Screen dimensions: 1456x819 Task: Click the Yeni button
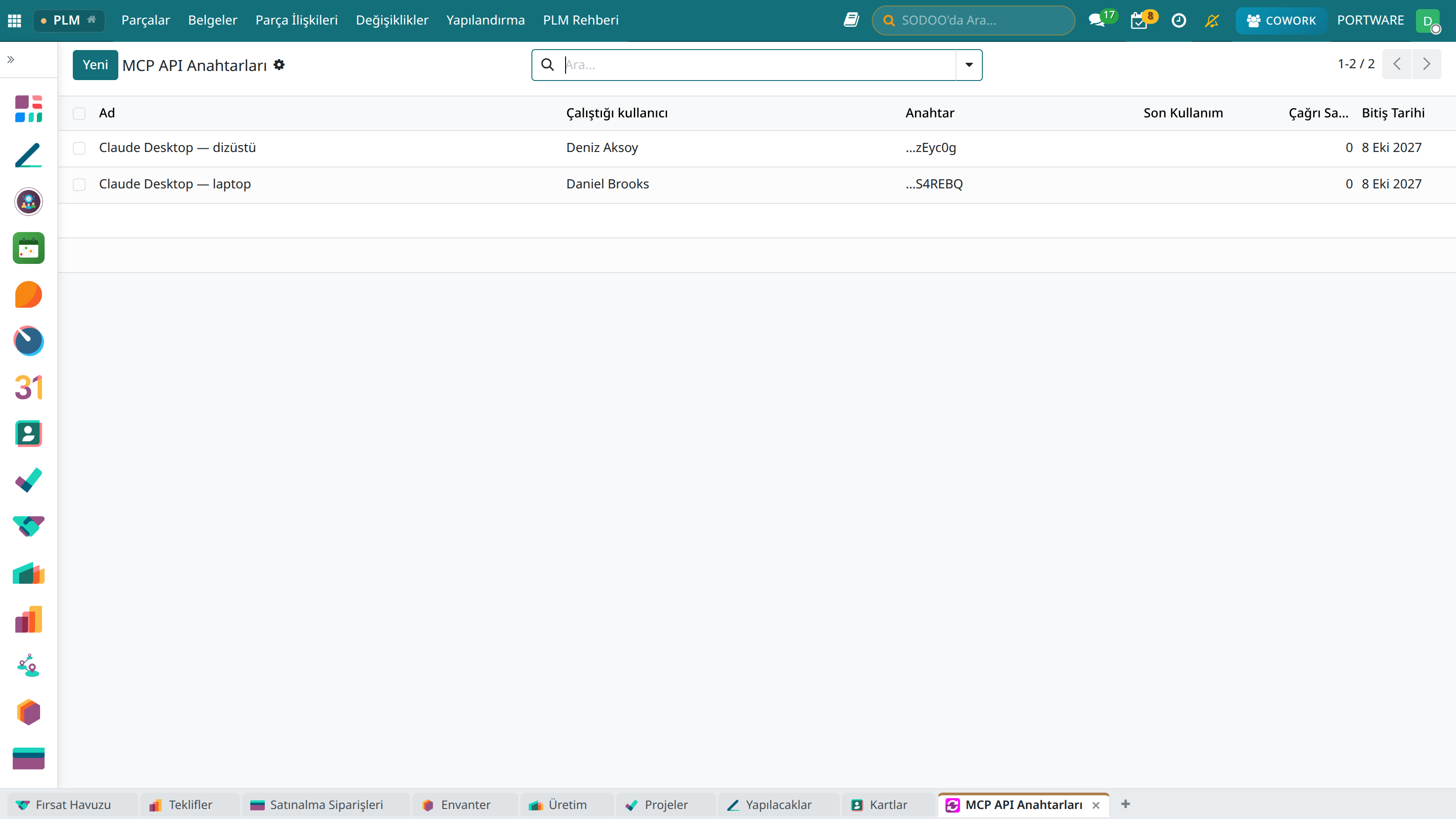[95, 65]
